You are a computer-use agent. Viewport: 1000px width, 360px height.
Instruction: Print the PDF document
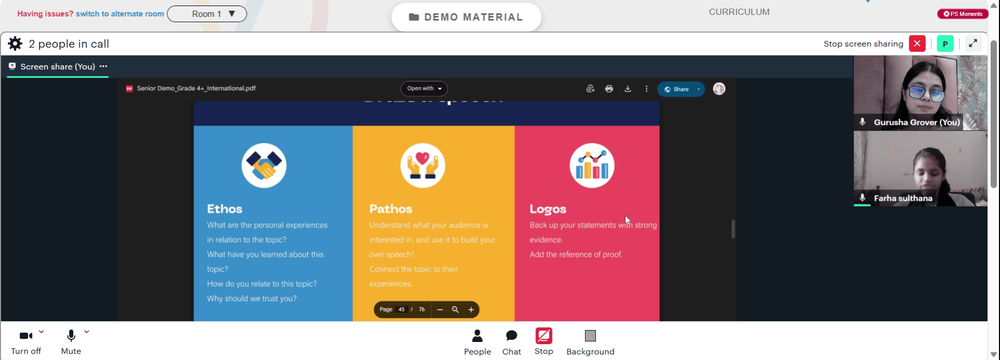pos(609,89)
